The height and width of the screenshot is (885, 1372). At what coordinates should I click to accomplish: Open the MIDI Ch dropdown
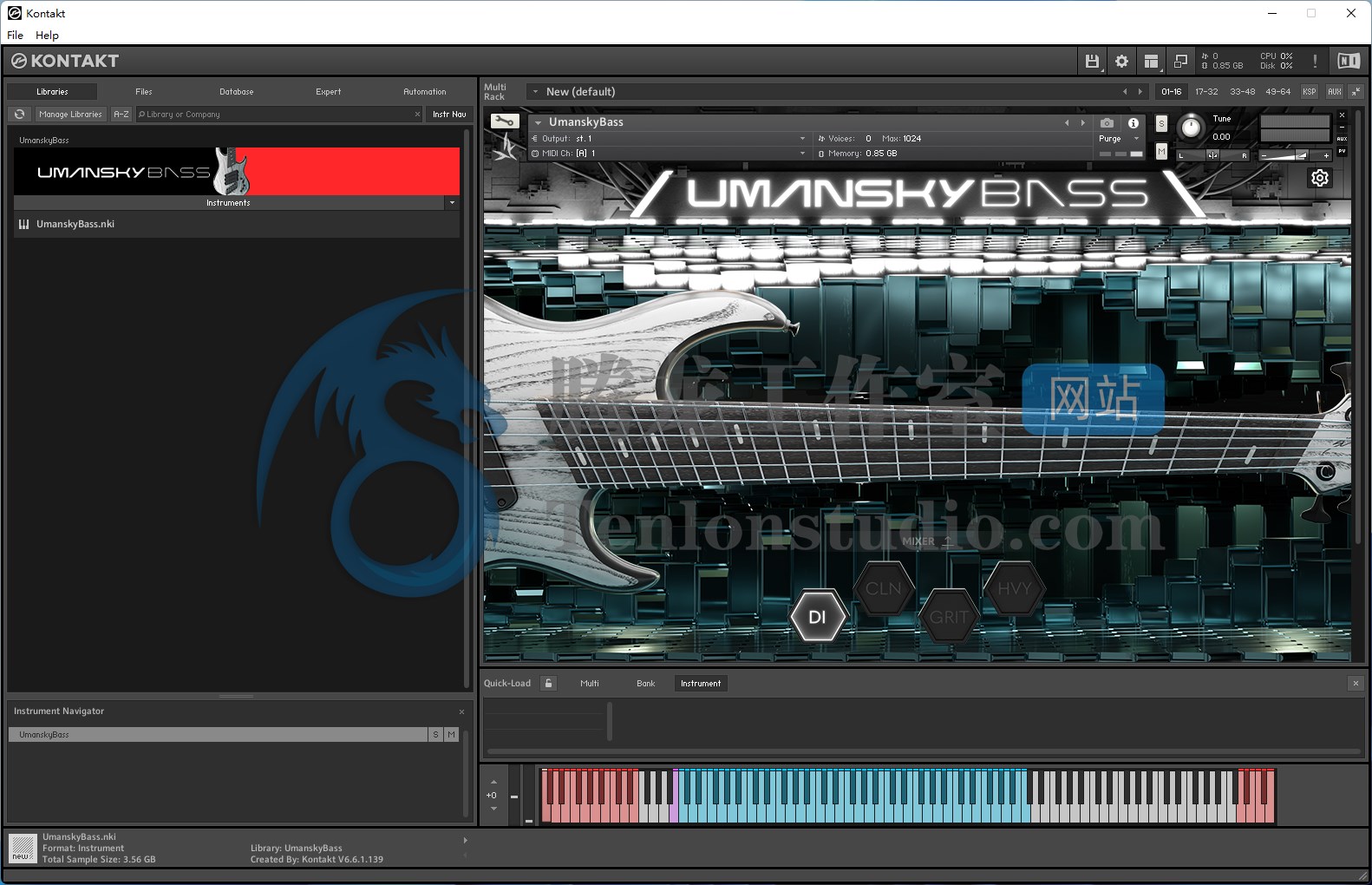802,154
